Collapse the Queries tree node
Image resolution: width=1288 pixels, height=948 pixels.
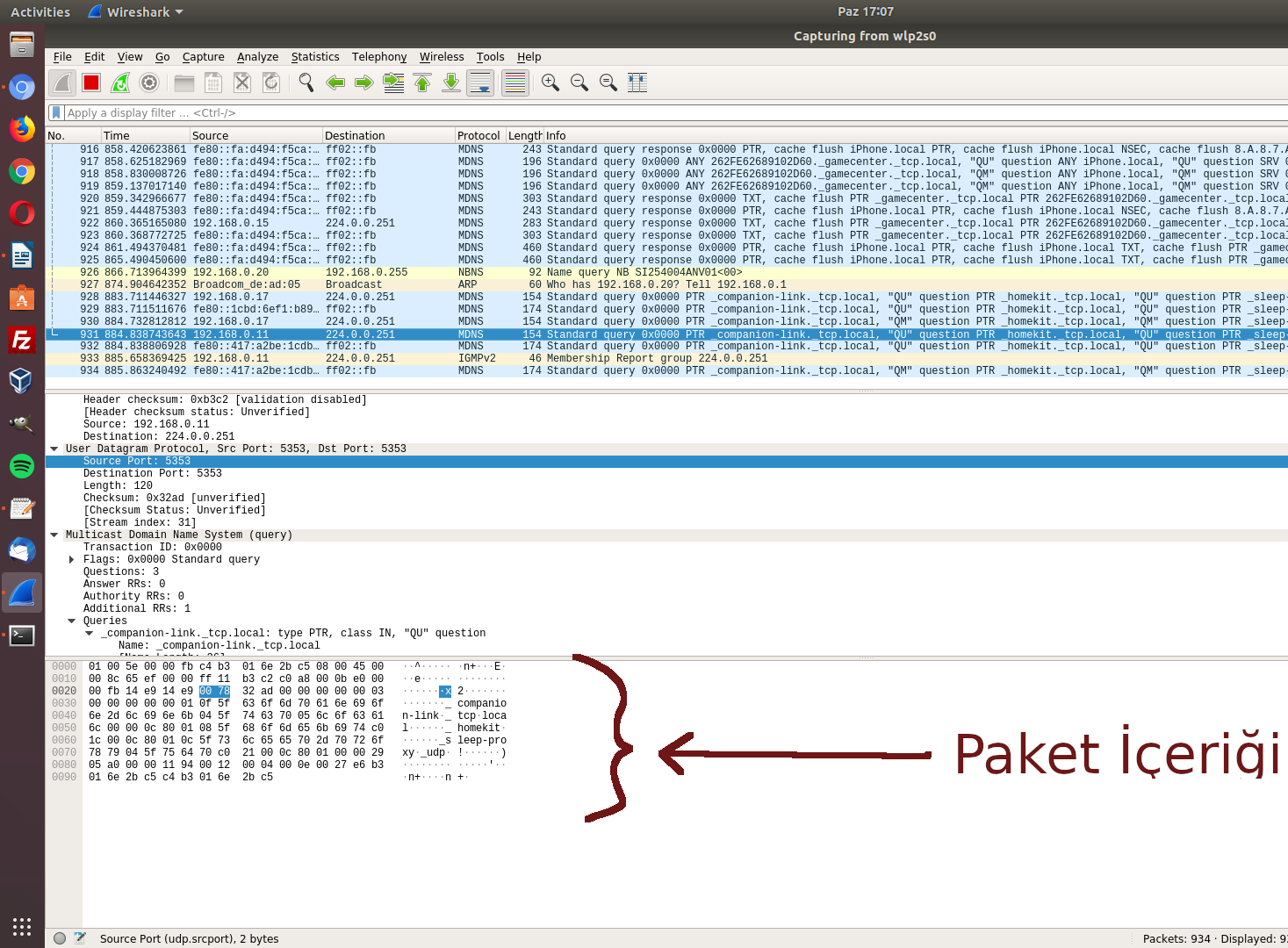[72, 621]
